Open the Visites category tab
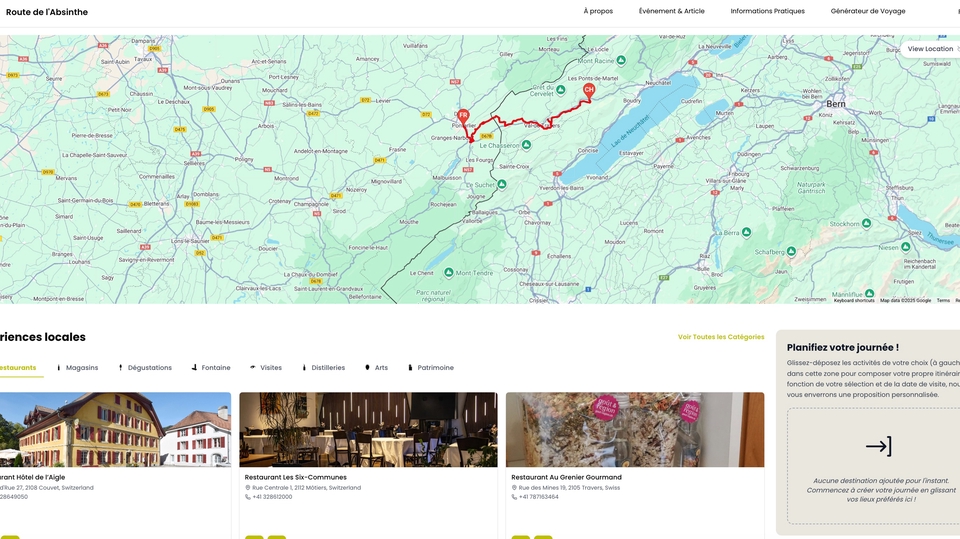960x539 pixels. (x=266, y=368)
